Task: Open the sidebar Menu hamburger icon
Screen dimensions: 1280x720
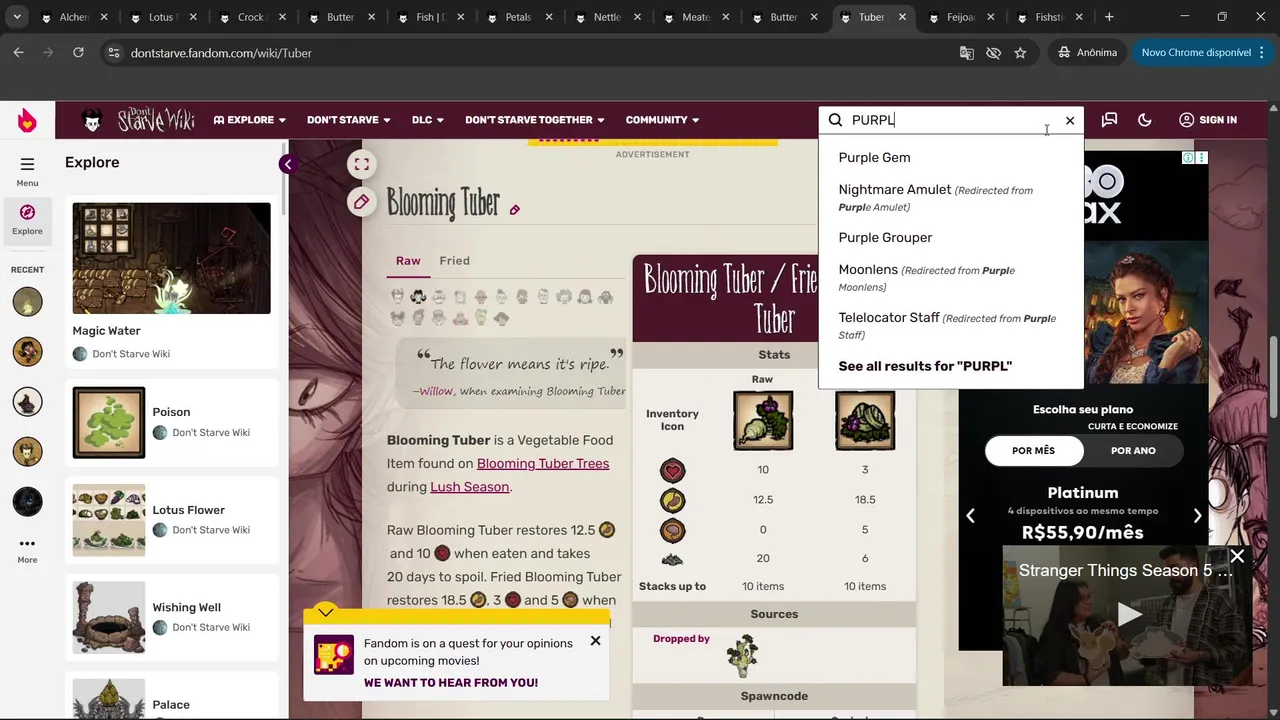Action: tap(27, 164)
